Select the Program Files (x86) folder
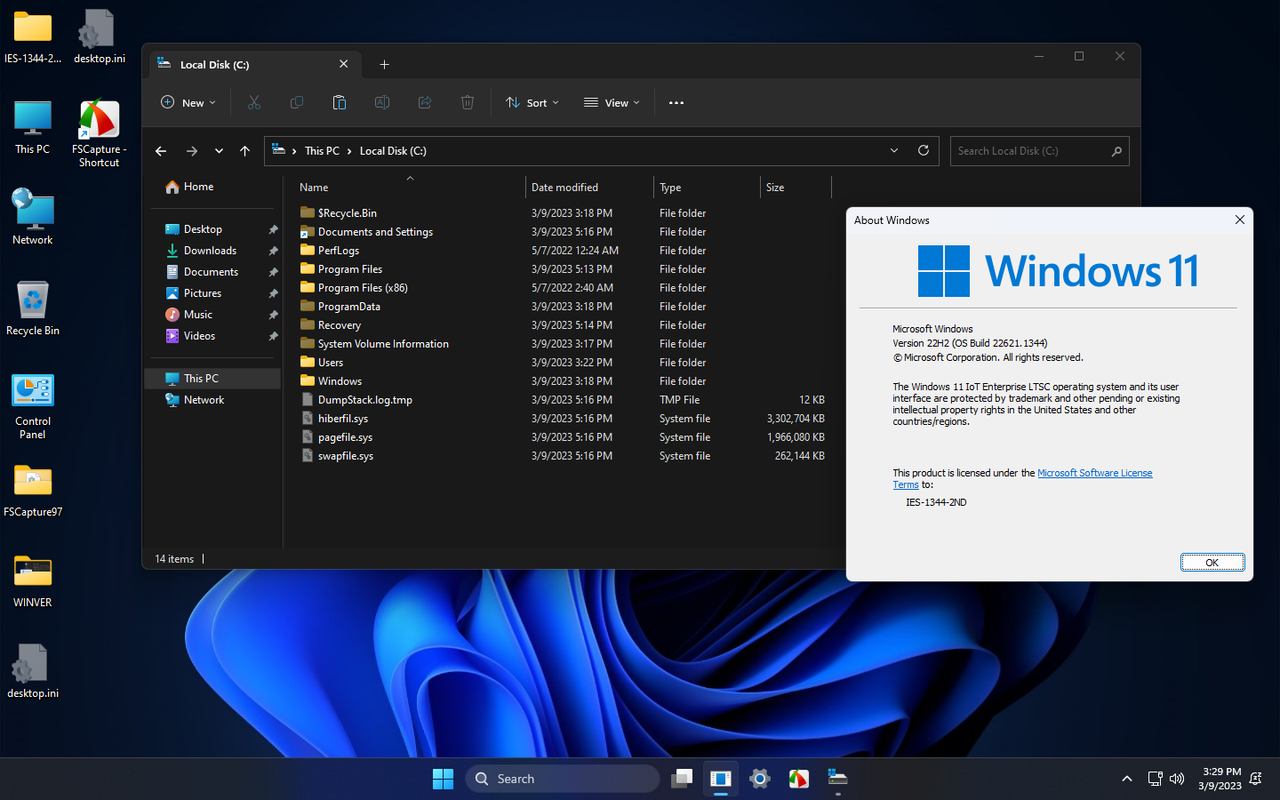The image size is (1280, 800). (x=362, y=288)
